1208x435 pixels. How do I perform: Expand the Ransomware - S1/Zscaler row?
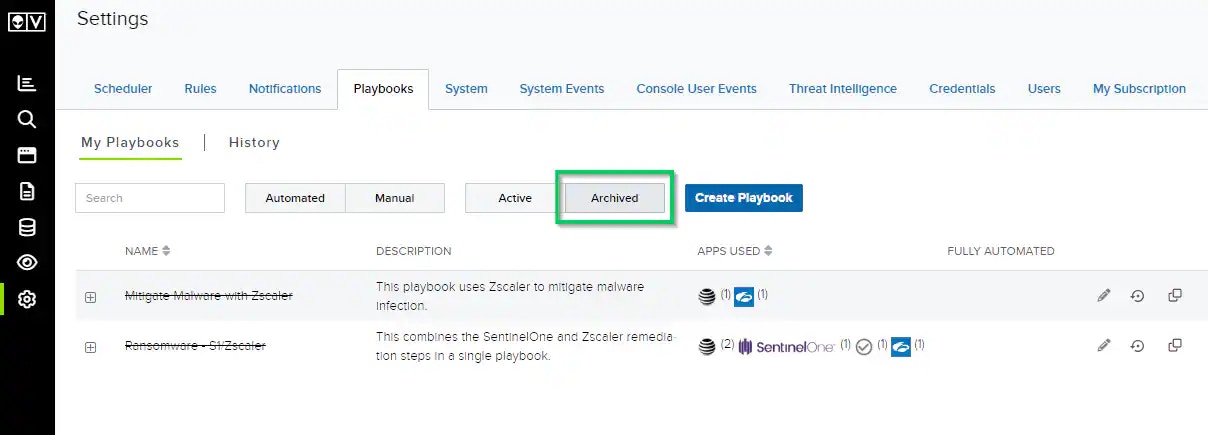pyautogui.click(x=91, y=347)
